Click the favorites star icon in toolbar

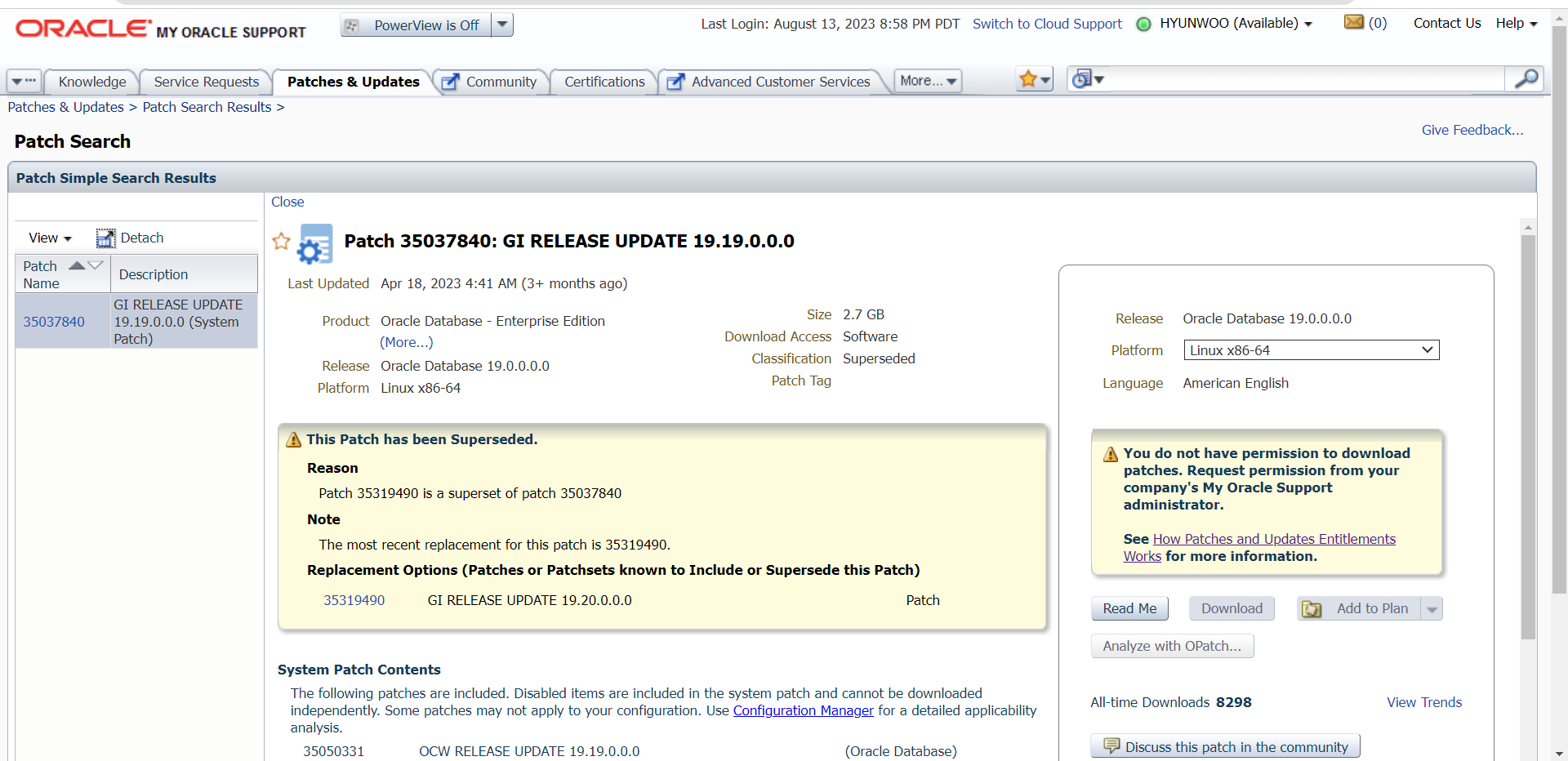pos(1028,79)
